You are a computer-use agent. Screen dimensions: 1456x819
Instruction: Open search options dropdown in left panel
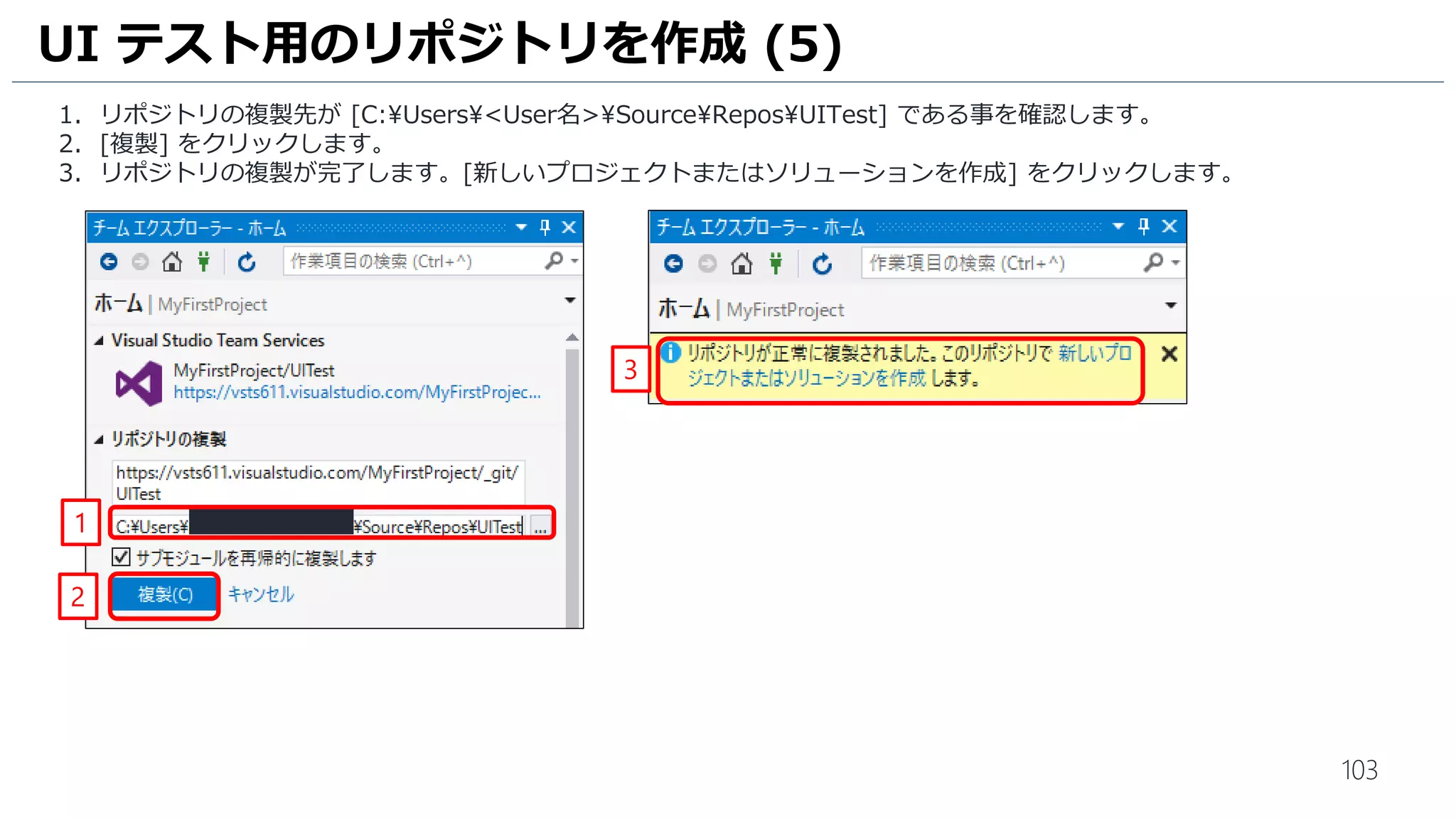[574, 262]
